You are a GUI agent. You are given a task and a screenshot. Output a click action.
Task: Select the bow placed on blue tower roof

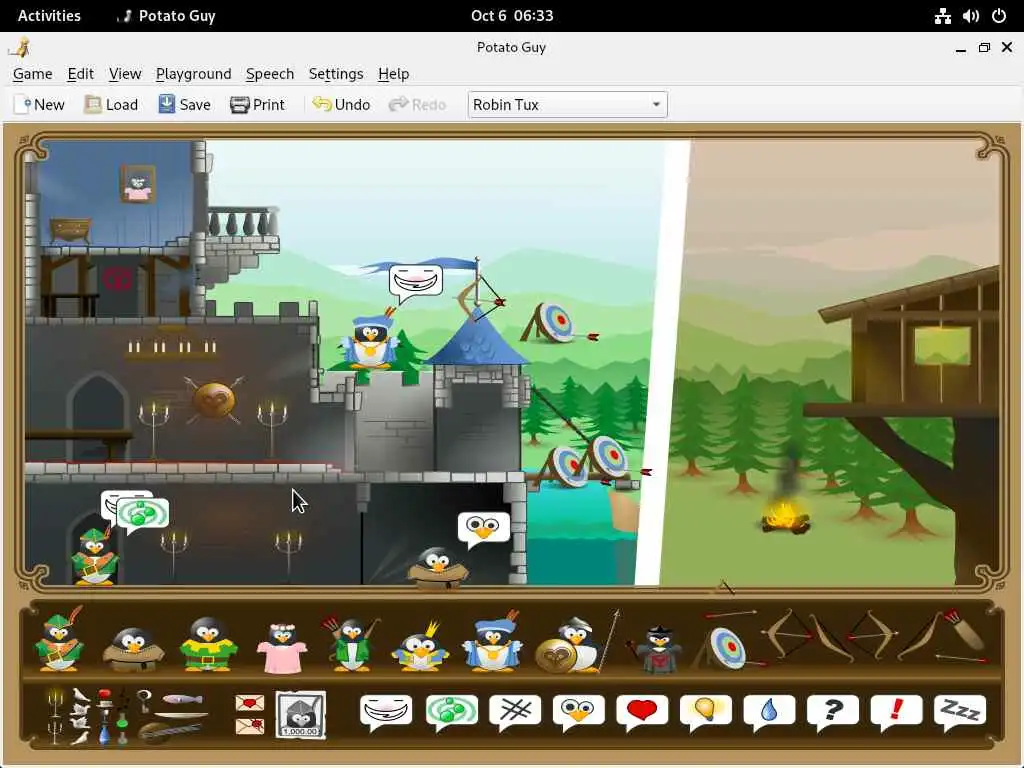point(480,297)
